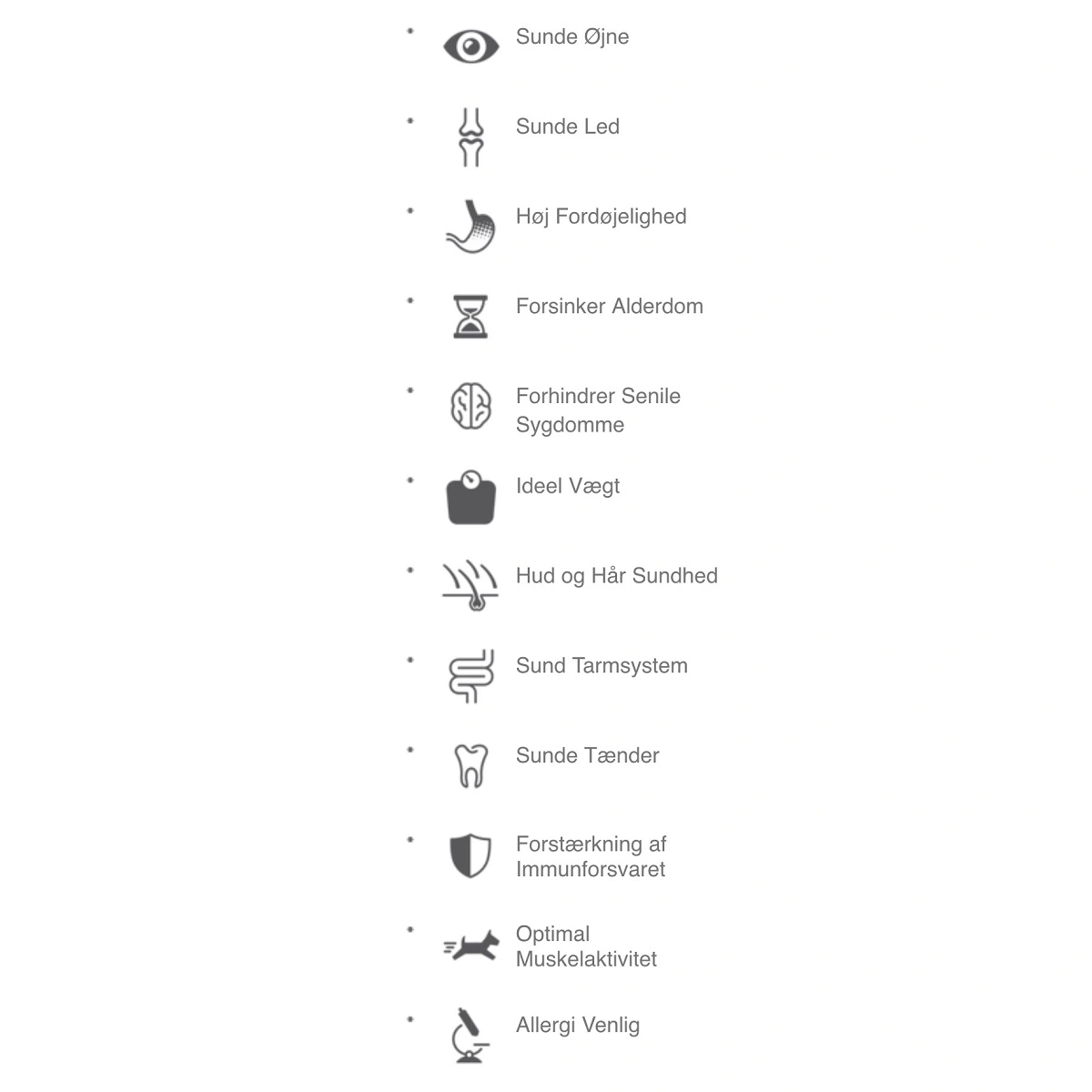Select the tooth icon
Image resolution: width=1092 pixels, height=1092 pixels.
(470, 765)
